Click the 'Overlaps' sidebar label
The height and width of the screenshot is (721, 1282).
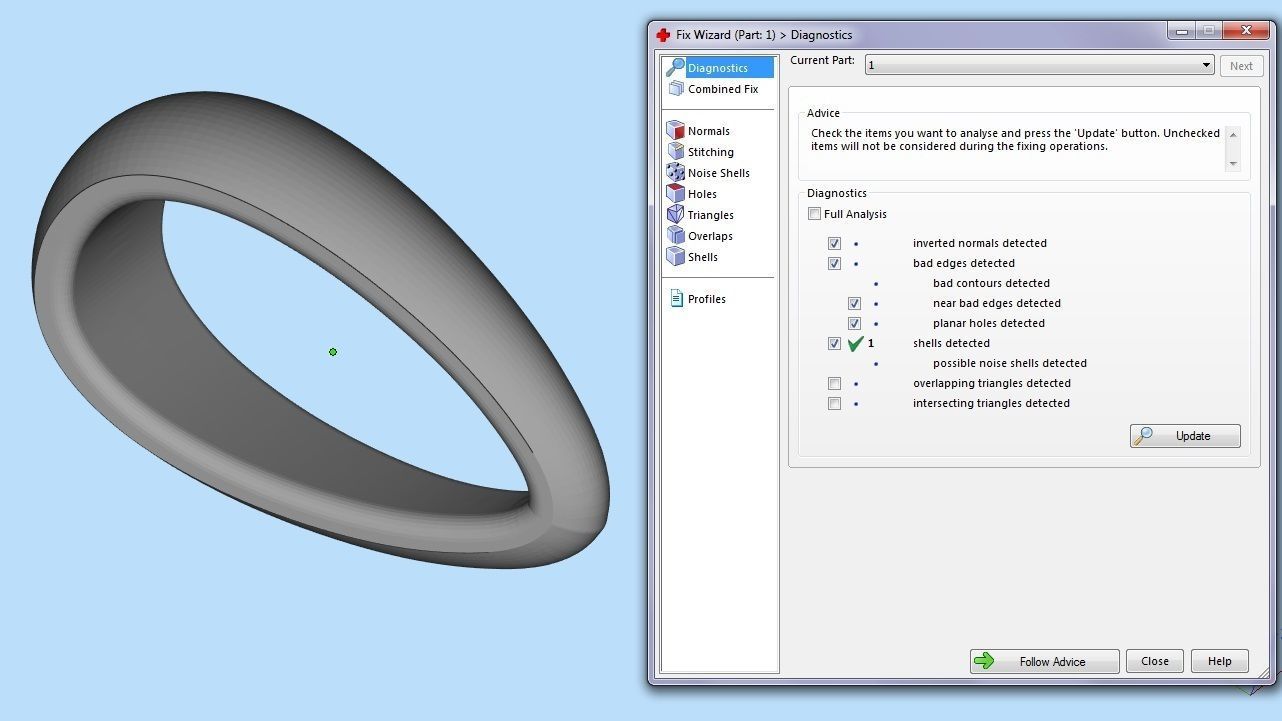(710, 236)
